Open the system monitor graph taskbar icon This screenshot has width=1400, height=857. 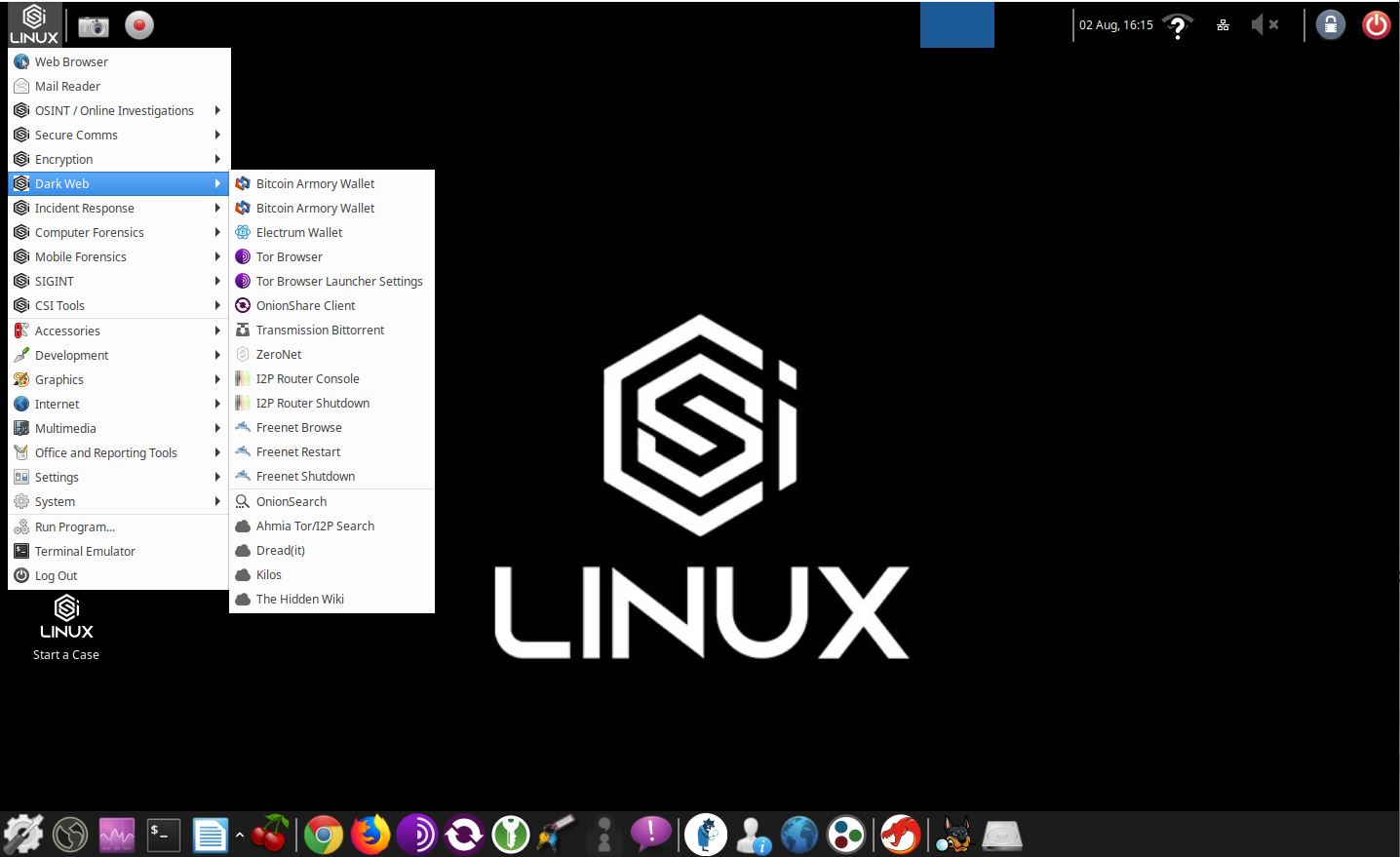pyautogui.click(x=117, y=835)
